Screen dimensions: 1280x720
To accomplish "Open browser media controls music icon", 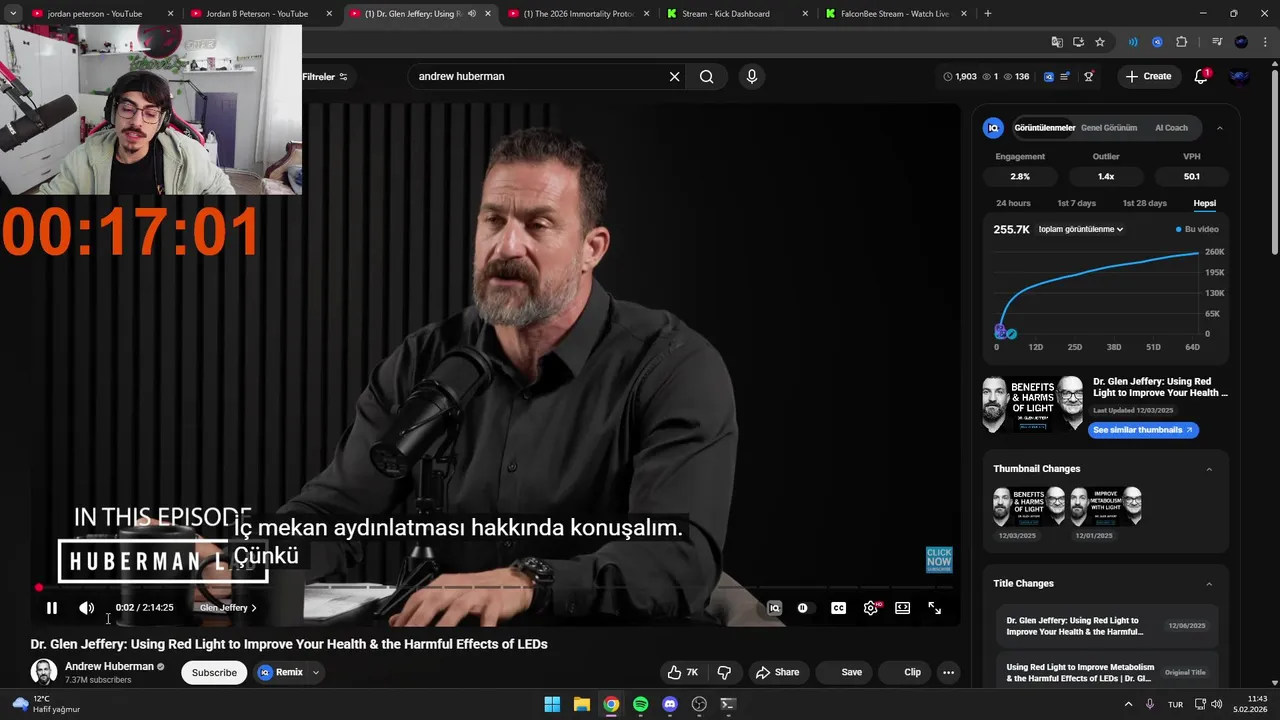I will point(1217,42).
